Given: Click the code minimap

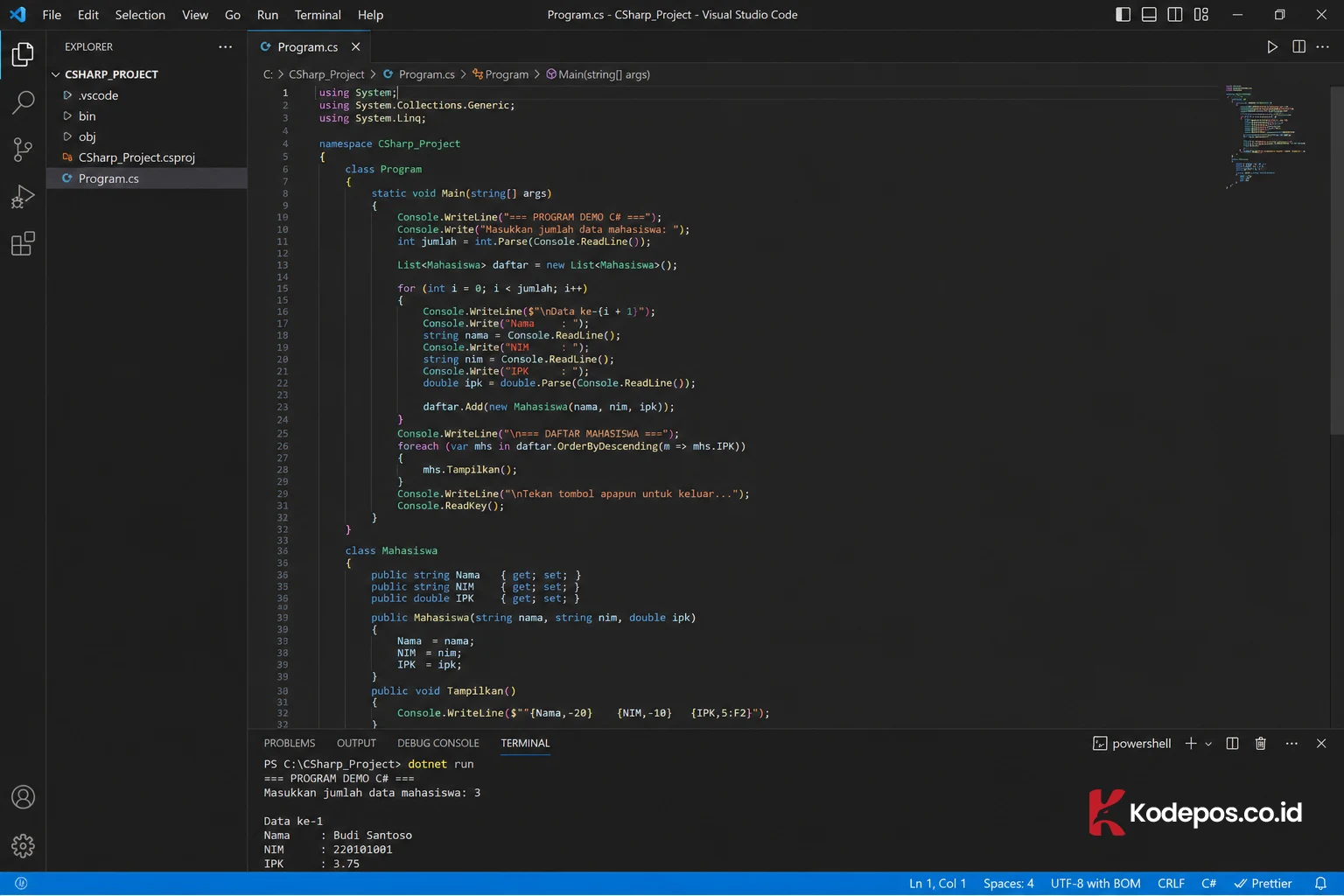Looking at the screenshot, I should pyautogui.click(x=1266, y=136).
